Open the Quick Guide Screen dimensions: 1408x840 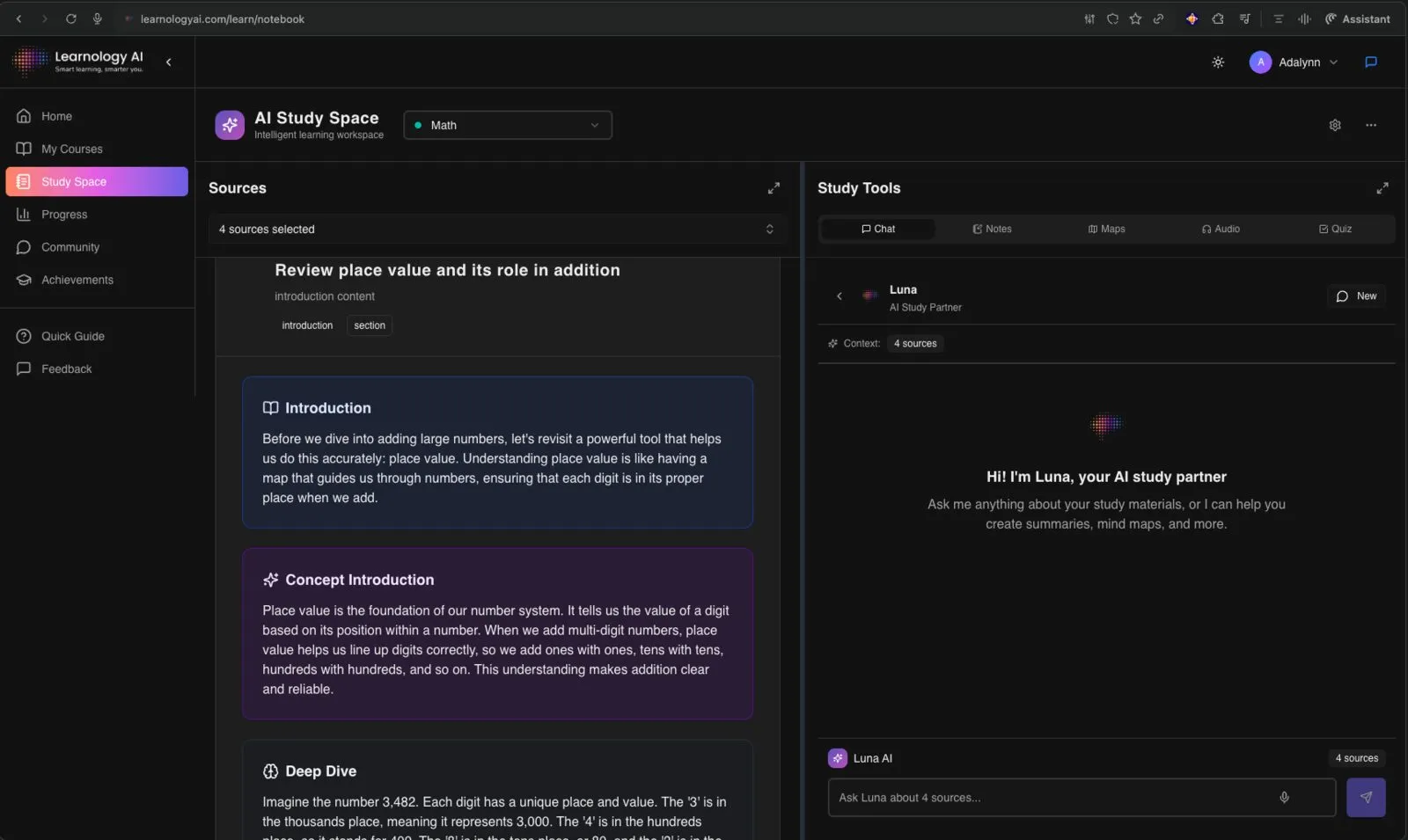(x=97, y=336)
